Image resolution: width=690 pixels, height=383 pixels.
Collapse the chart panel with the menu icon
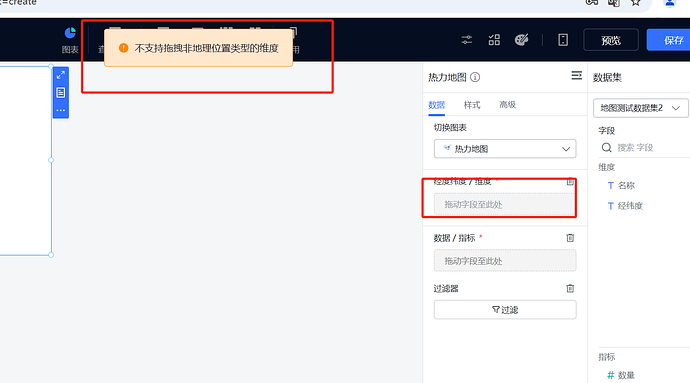click(x=576, y=76)
